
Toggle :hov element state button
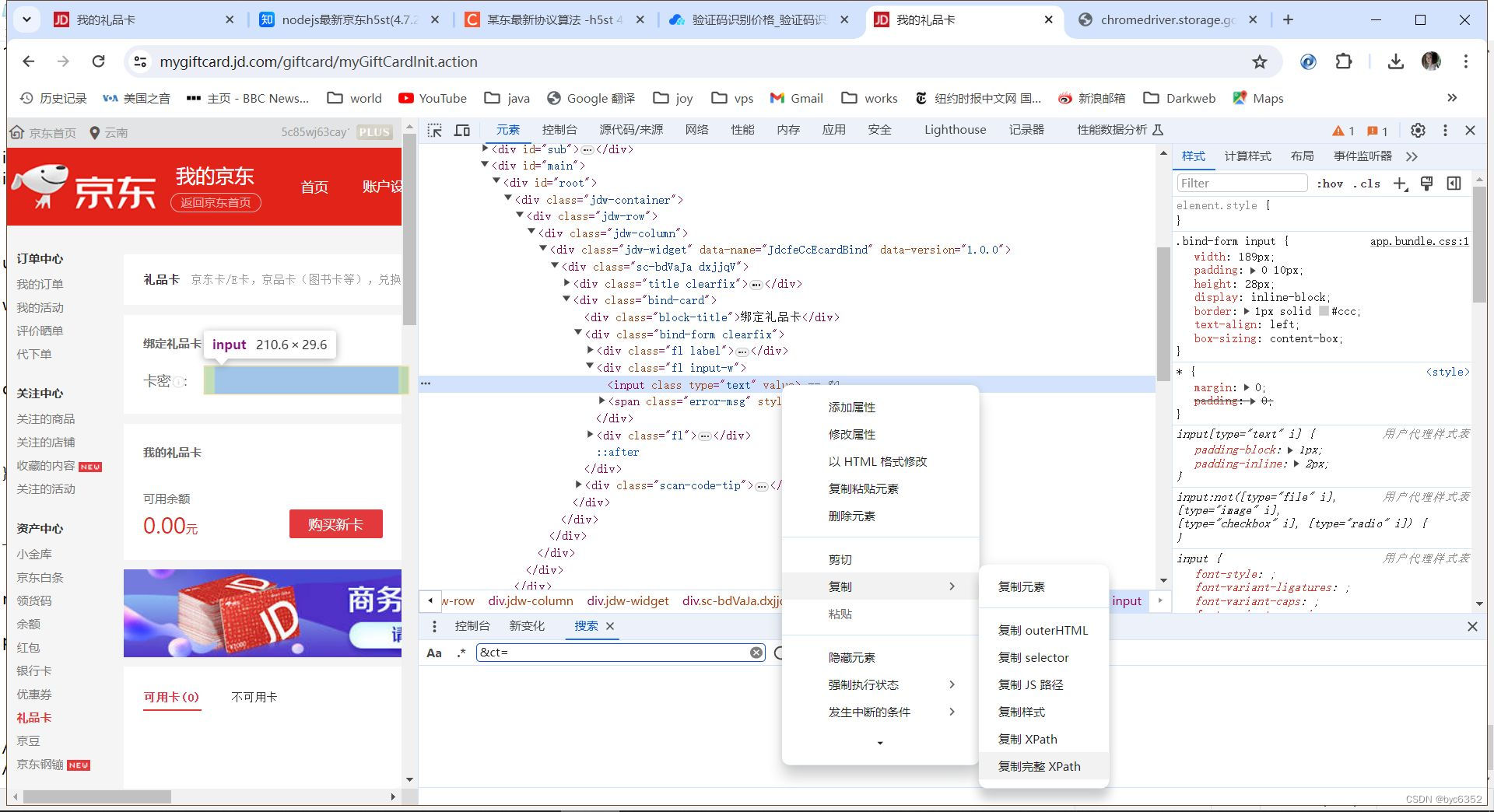1330,184
